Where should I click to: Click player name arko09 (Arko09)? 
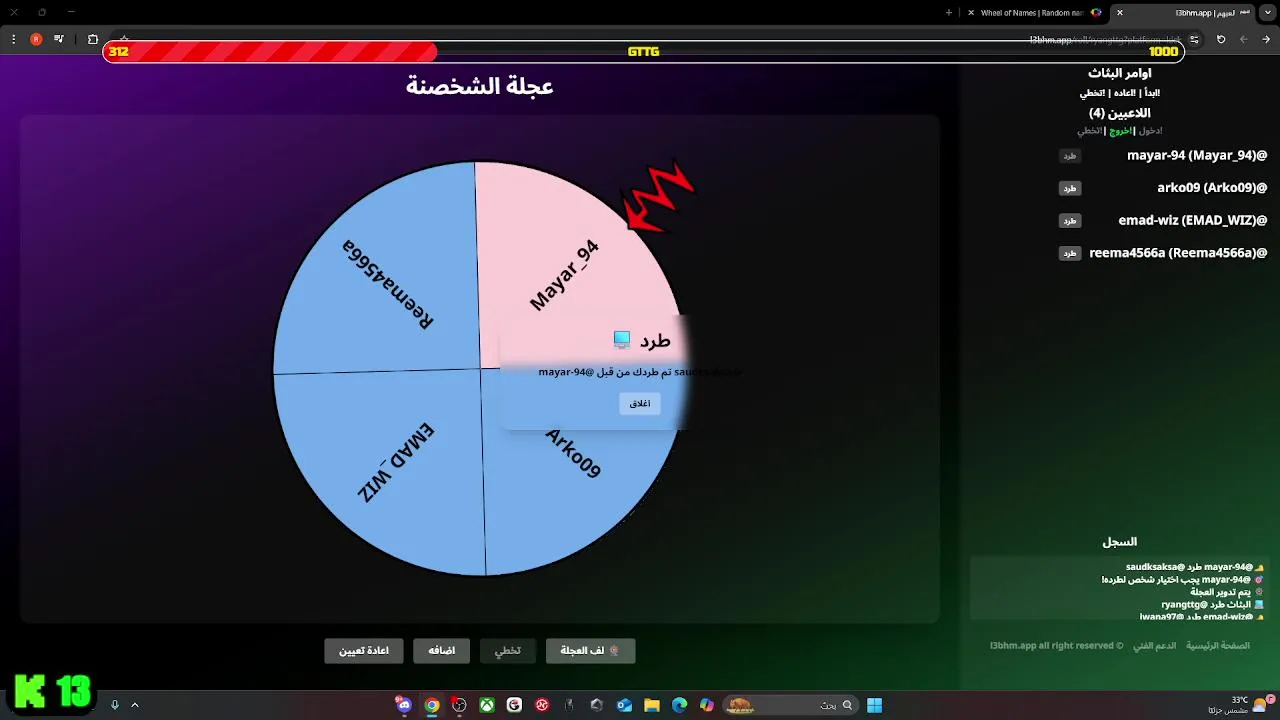coord(1212,188)
